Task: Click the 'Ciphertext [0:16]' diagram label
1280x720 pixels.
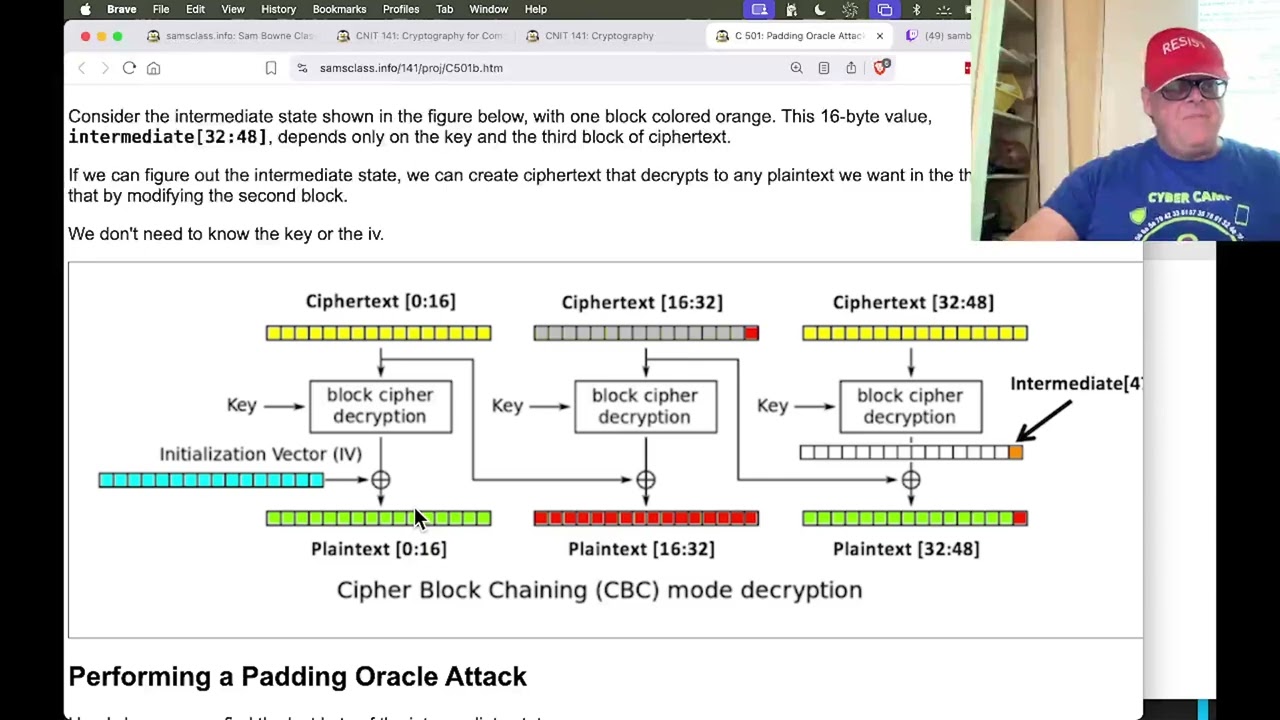Action: tap(381, 301)
